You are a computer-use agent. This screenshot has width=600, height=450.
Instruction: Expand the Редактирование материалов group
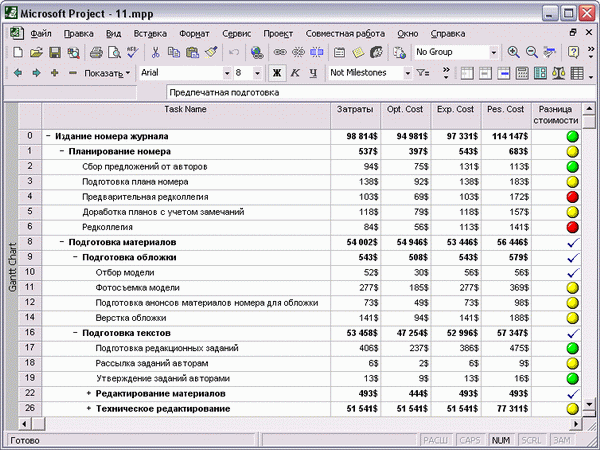[x=89, y=393]
